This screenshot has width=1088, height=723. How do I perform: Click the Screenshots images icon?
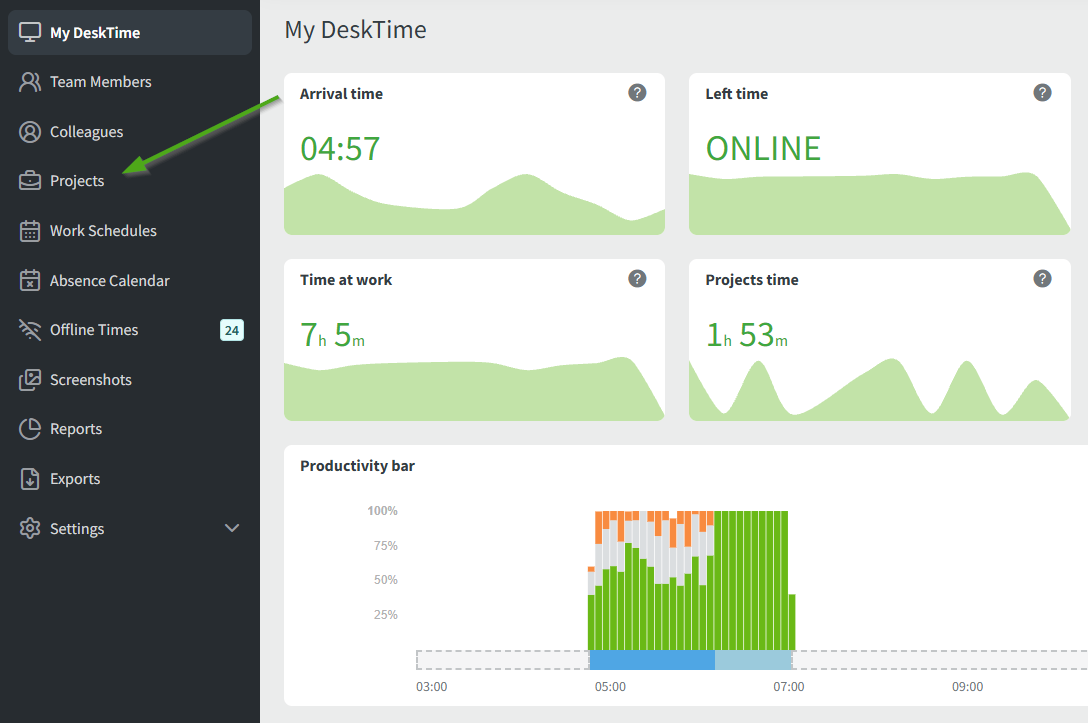click(31, 380)
